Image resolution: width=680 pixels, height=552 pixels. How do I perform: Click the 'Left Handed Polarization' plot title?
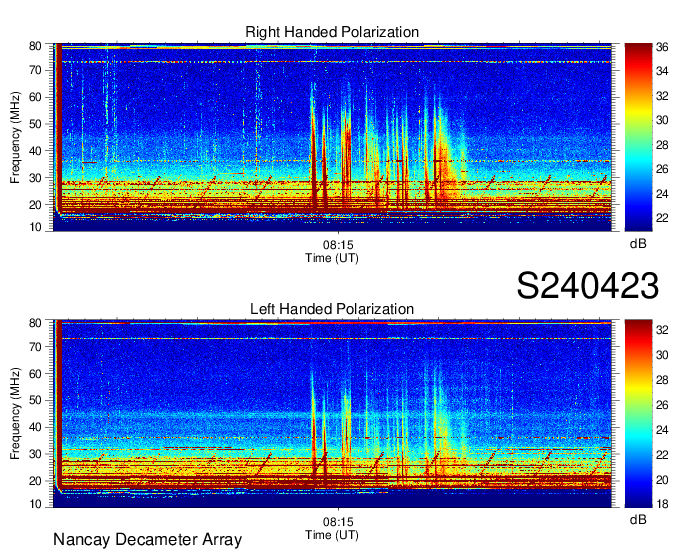[x=332, y=309]
